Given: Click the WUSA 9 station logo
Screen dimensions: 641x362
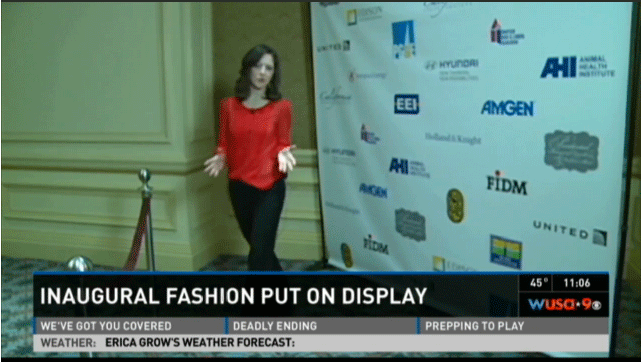Looking at the screenshot, I should click(564, 304).
